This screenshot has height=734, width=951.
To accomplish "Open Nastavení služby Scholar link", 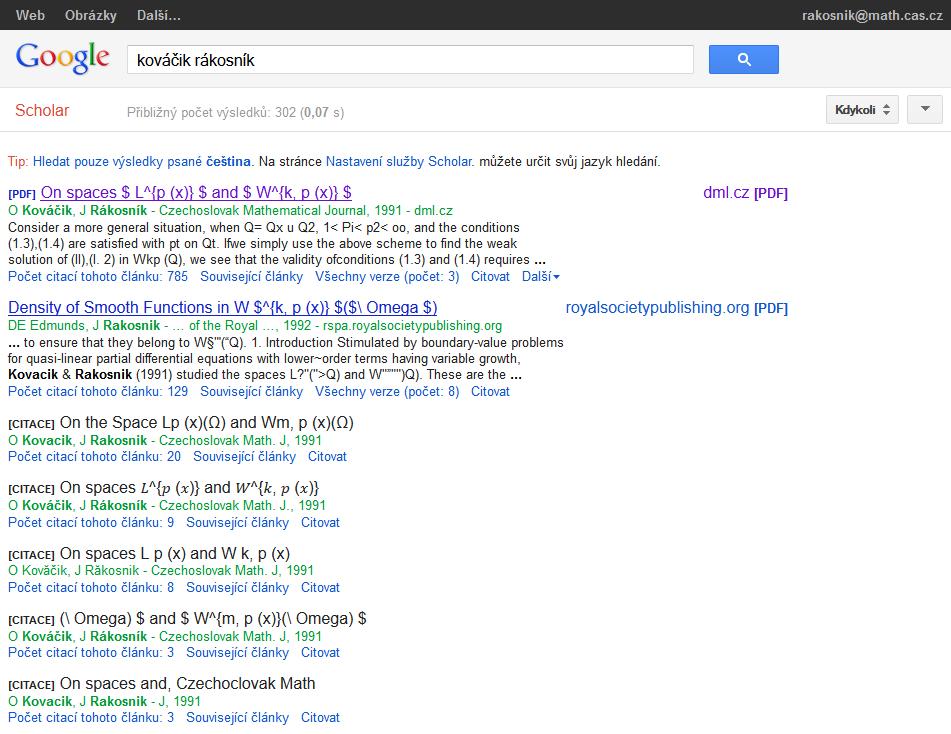I will click(398, 161).
